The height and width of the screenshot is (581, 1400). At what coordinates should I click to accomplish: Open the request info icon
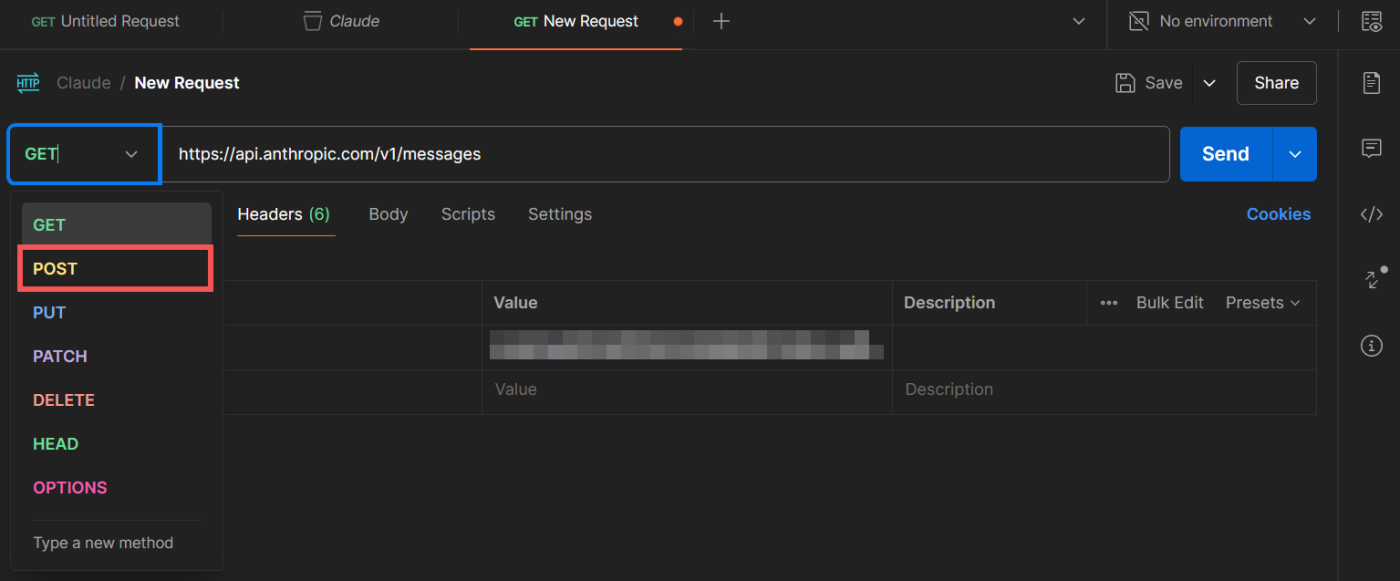[1372, 346]
